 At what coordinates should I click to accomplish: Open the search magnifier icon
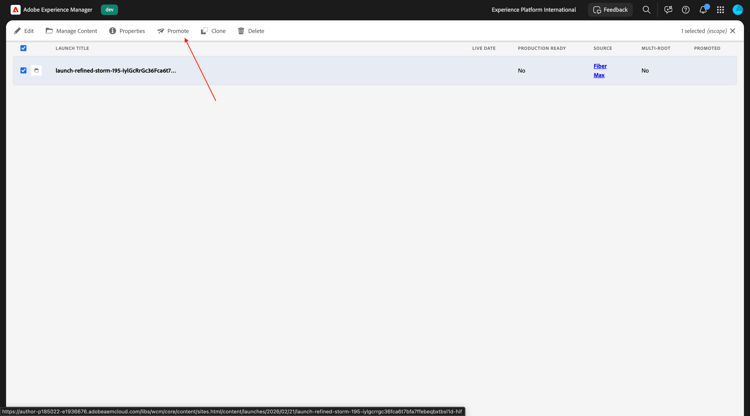coord(646,10)
